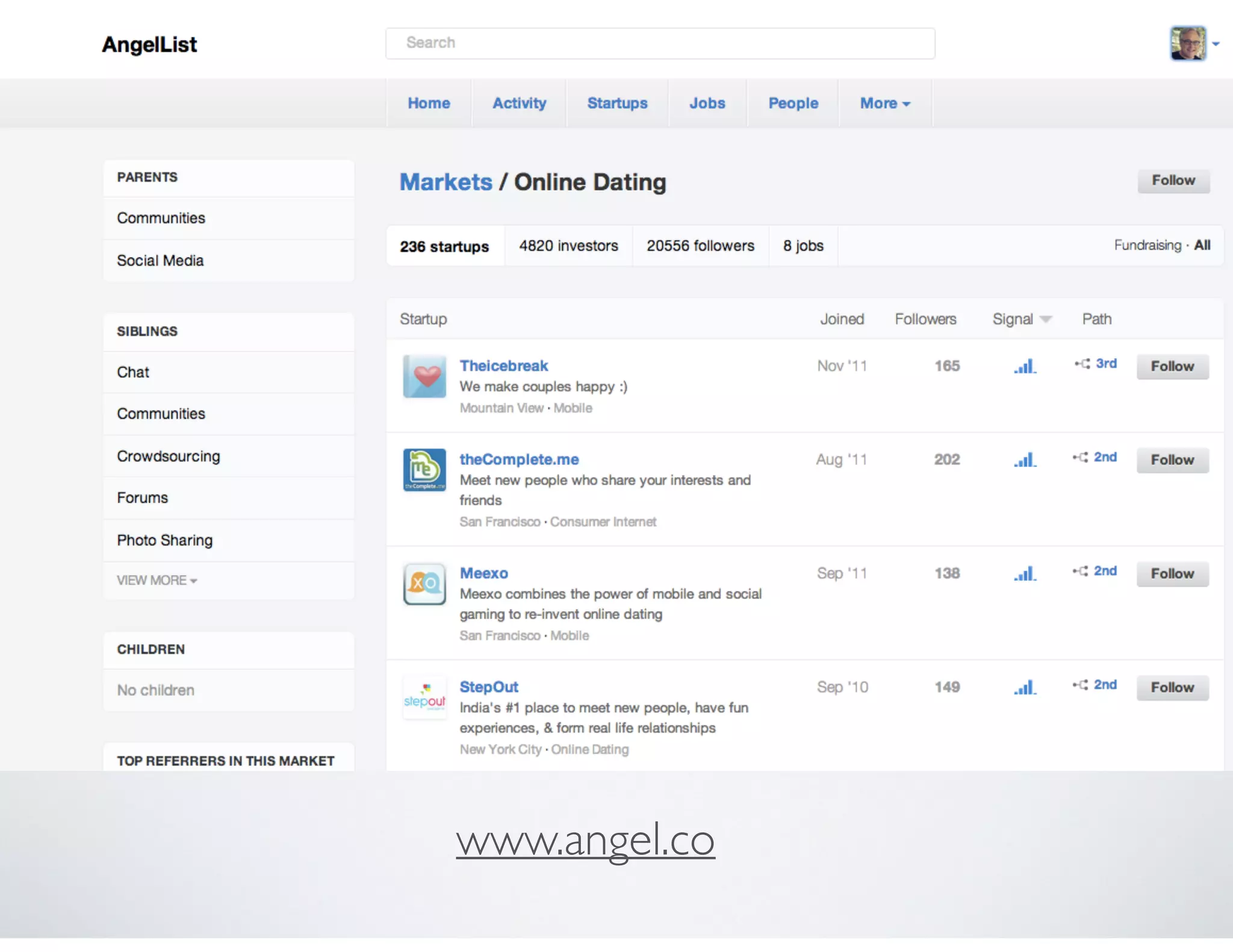Image resolution: width=1233 pixels, height=952 pixels.
Task: Open the Chat sibling market
Action: click(x=229, y=372)
